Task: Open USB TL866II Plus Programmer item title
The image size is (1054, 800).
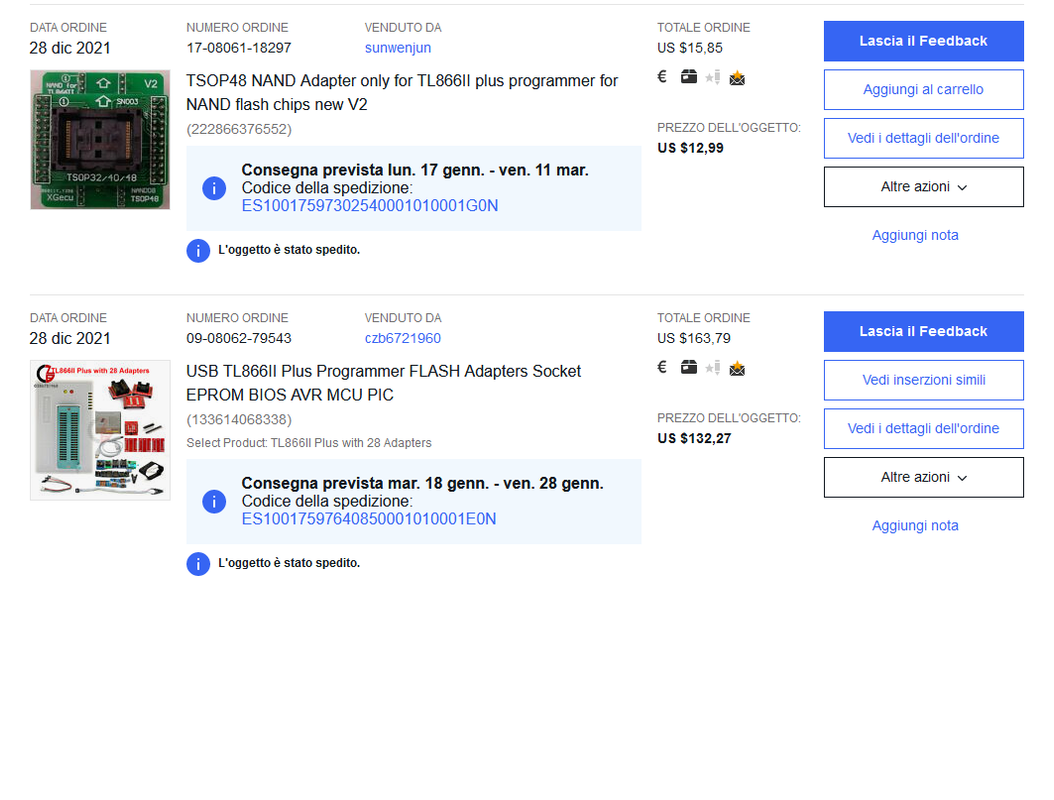Action: (x=383, y=383)
